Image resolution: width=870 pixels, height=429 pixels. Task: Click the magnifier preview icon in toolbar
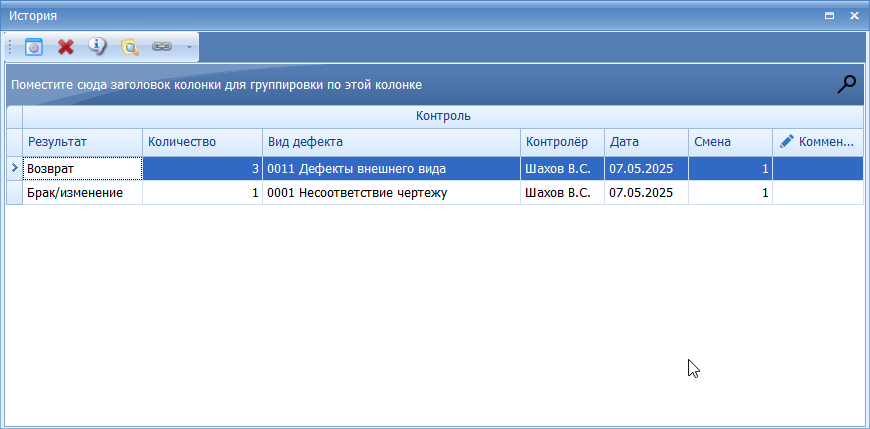(129, 46)
